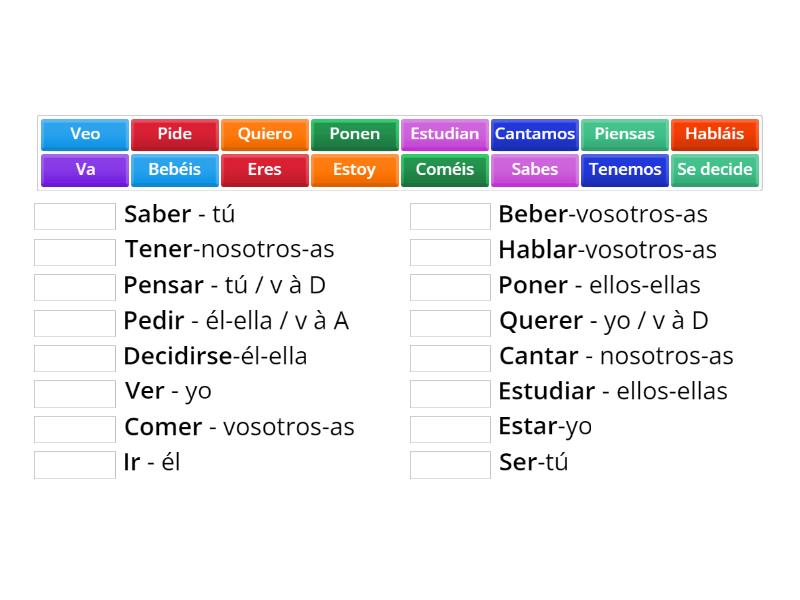Click the orange 'Habláis' tile
This screenshot has width=800, height=600.
point(714,134)
